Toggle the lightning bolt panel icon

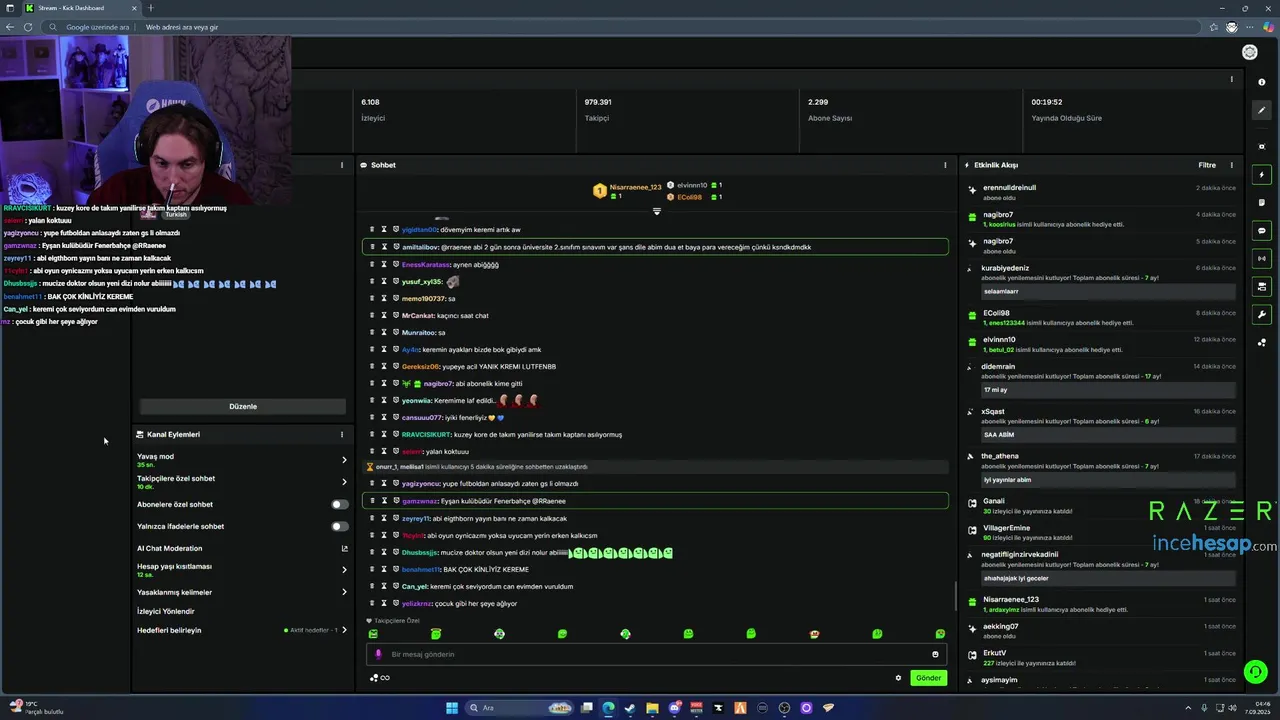[x=1262, y=175]
